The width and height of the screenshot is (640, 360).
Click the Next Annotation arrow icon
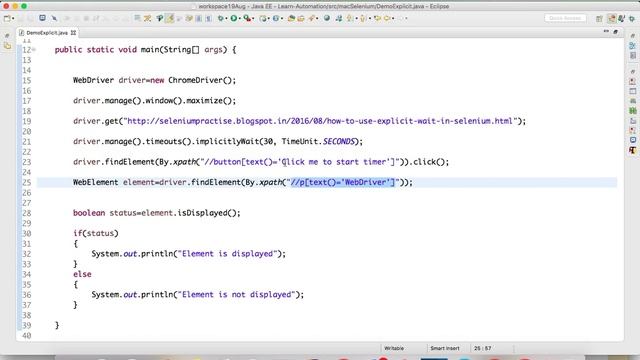(x=350, y=18)
